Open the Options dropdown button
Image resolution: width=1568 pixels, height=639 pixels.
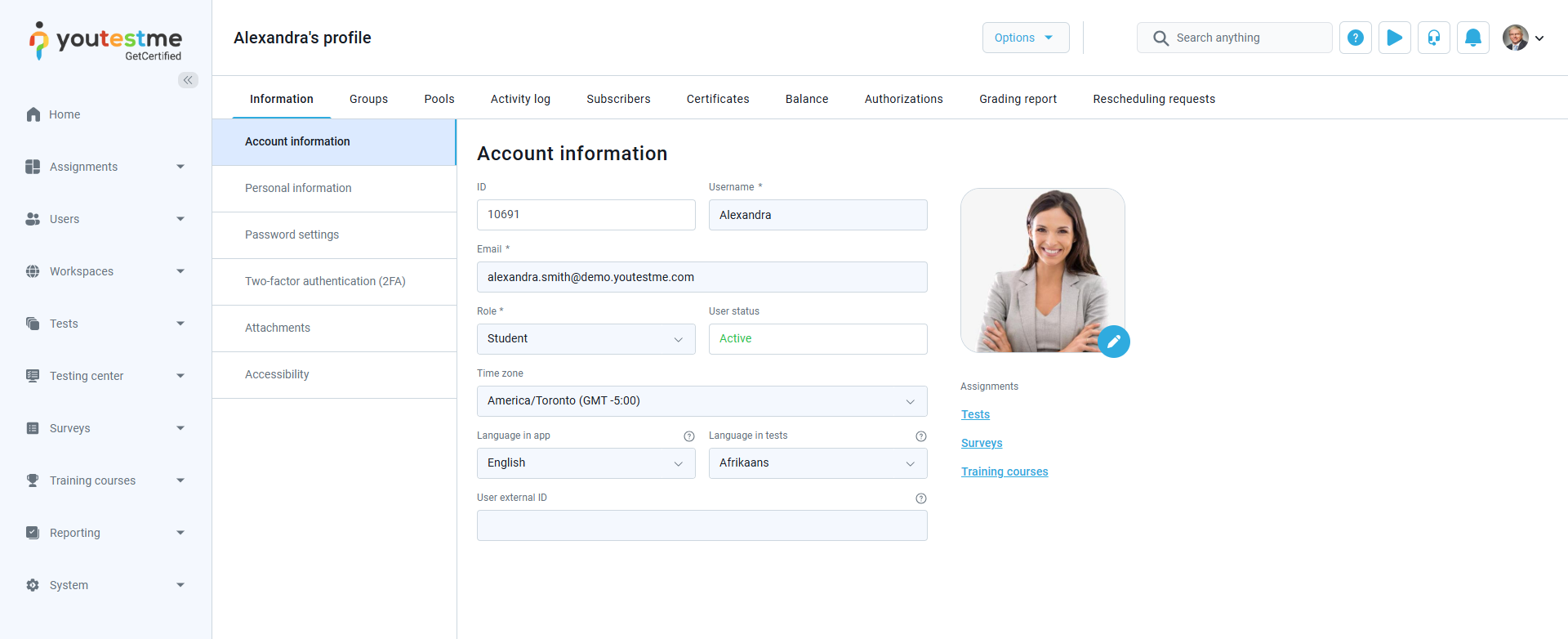(1026, 38)
